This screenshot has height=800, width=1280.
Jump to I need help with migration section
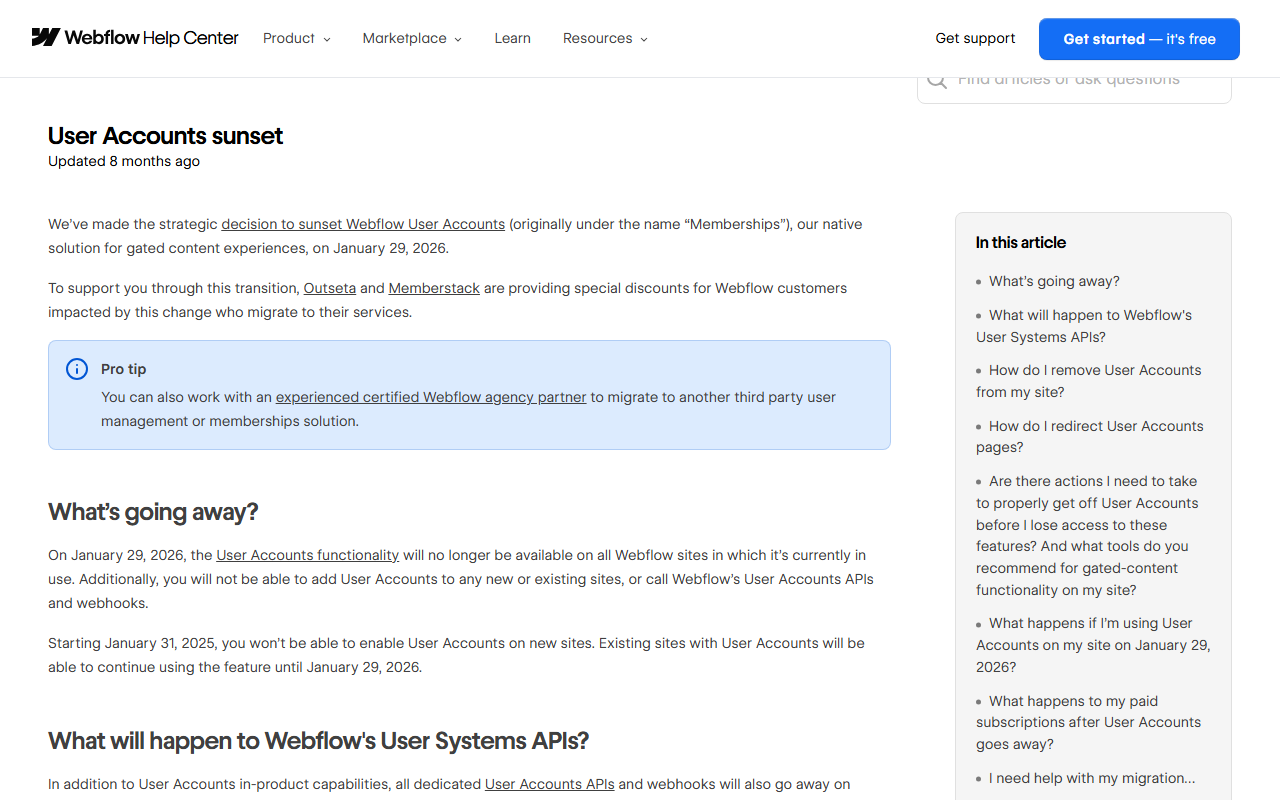(1092, 778)
